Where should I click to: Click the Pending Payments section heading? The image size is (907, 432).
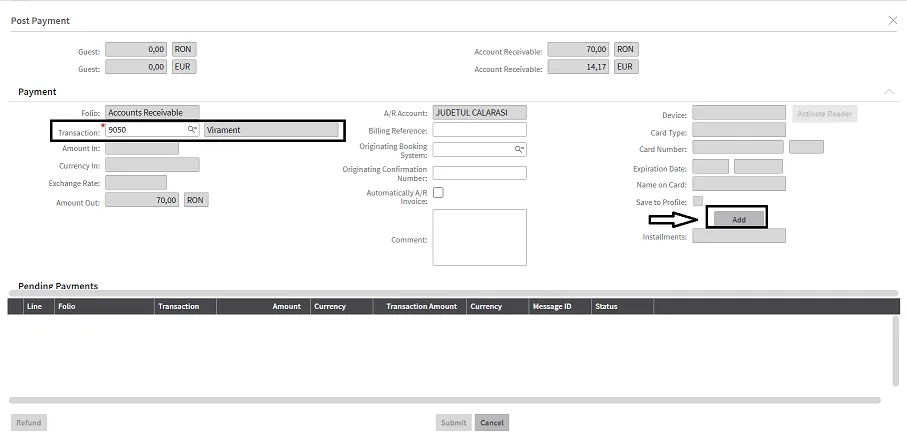pos(58,286)
